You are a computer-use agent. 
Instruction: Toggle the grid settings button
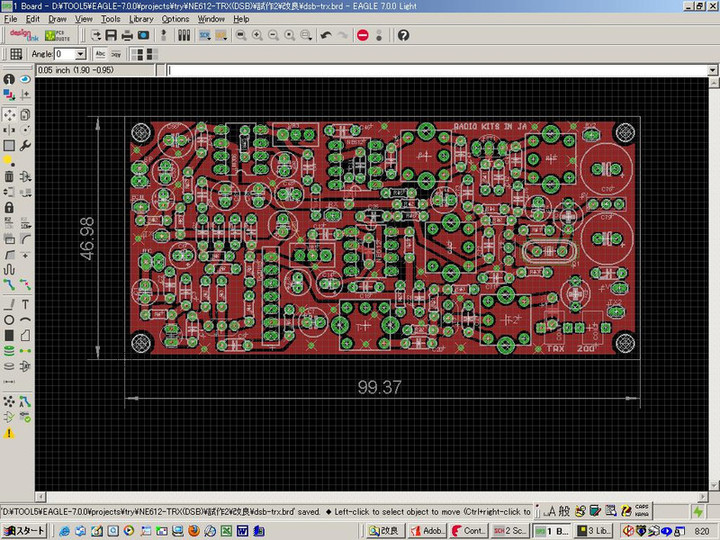pos(15,53)
